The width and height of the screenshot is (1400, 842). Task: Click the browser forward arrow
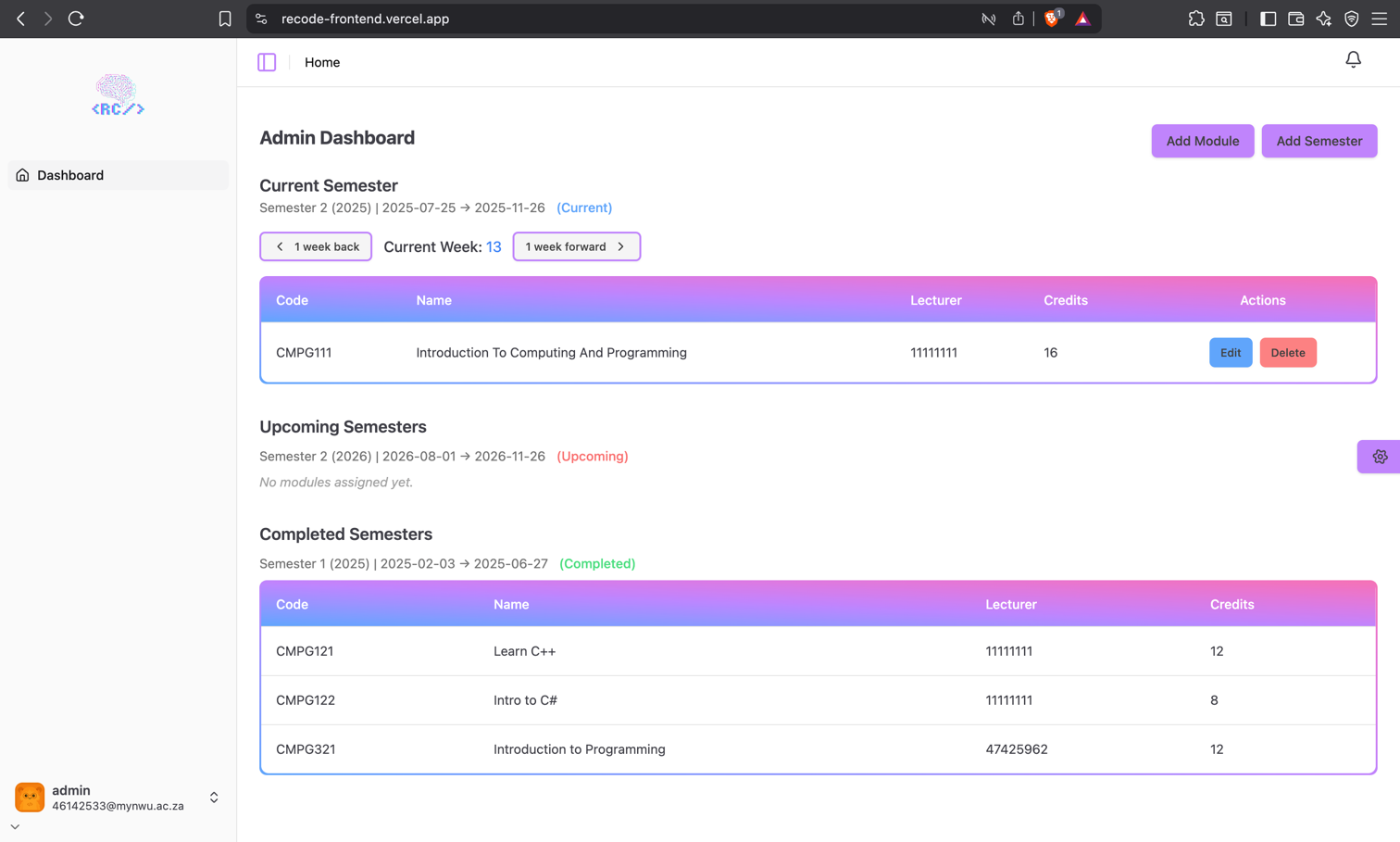(47, 19)
